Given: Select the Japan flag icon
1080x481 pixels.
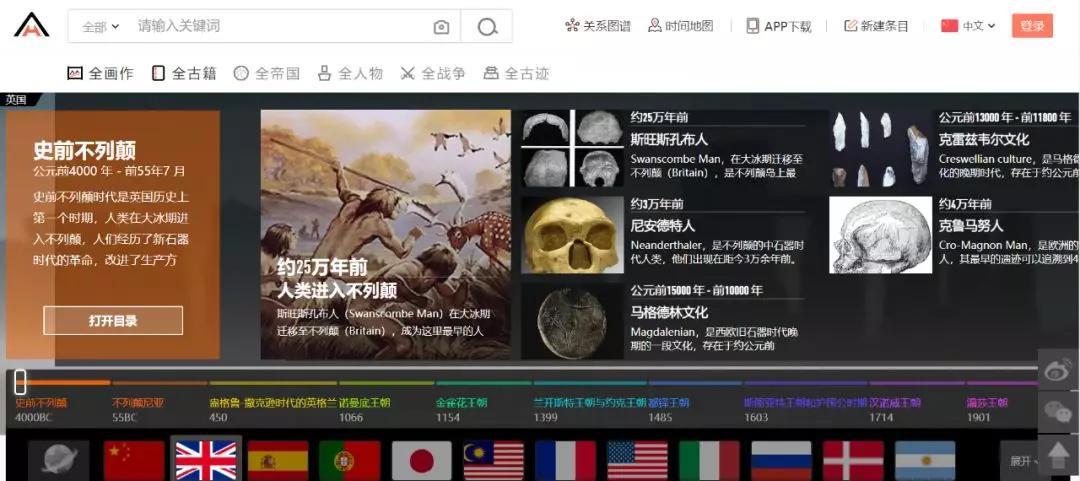Looking at the screenshot, I should pos(421,461).
